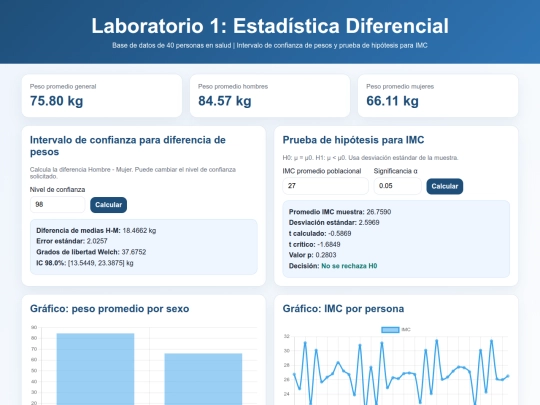Click the Peso promedio hombres label
Screen dimensions: 540x405
[x=233, y=86]
